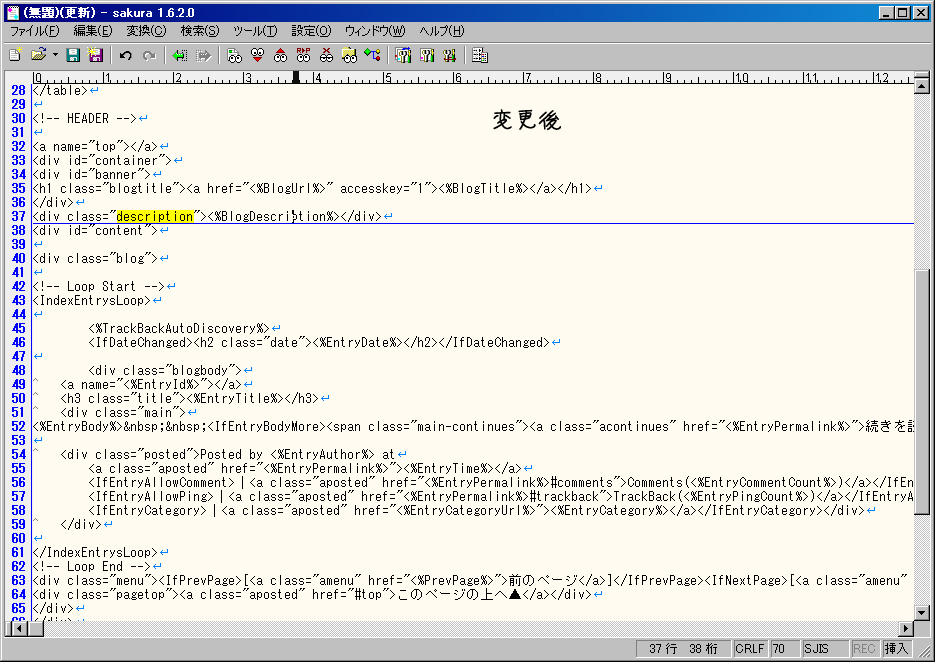Find next with down-arrow binoculars icon
Image resolution: width=935 pixels, height=662 pixels.
[x=257, y=55]
